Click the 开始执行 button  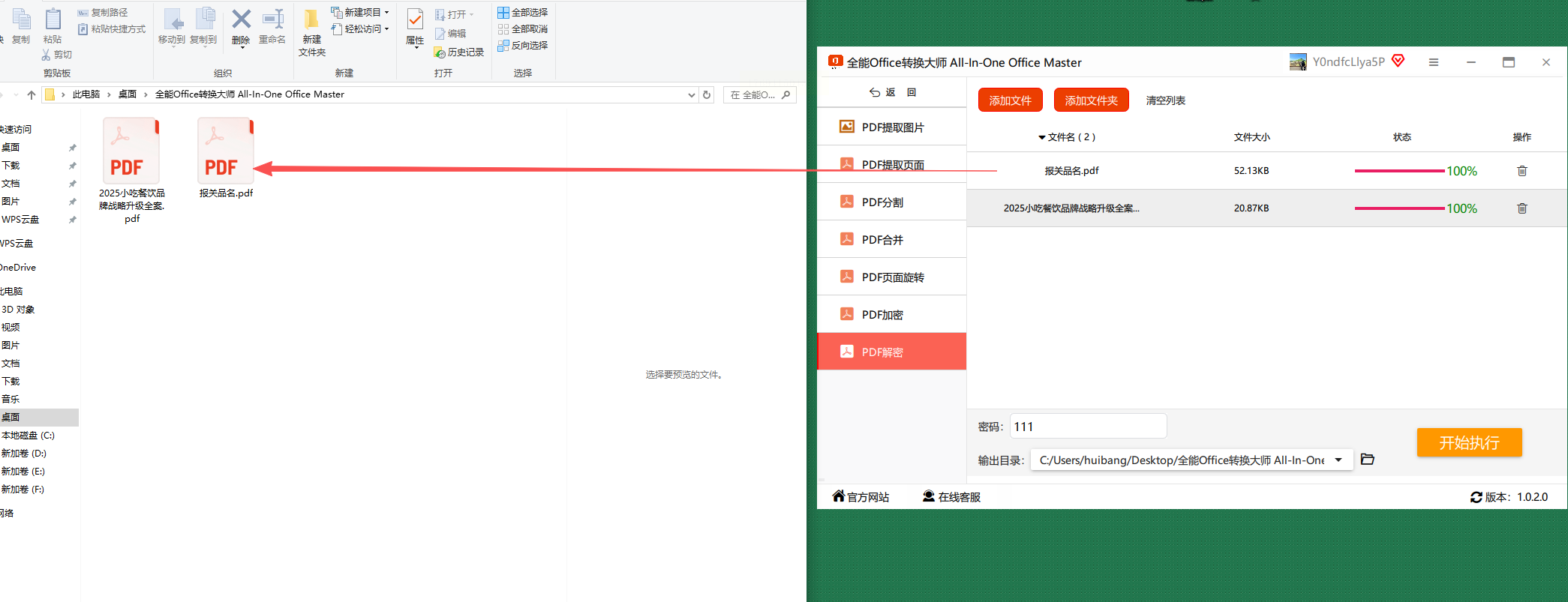coord(1469,442)
